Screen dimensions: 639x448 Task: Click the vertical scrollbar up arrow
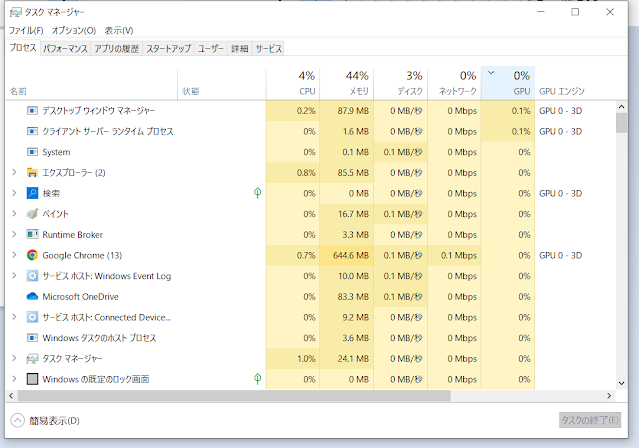pos(621,107)
